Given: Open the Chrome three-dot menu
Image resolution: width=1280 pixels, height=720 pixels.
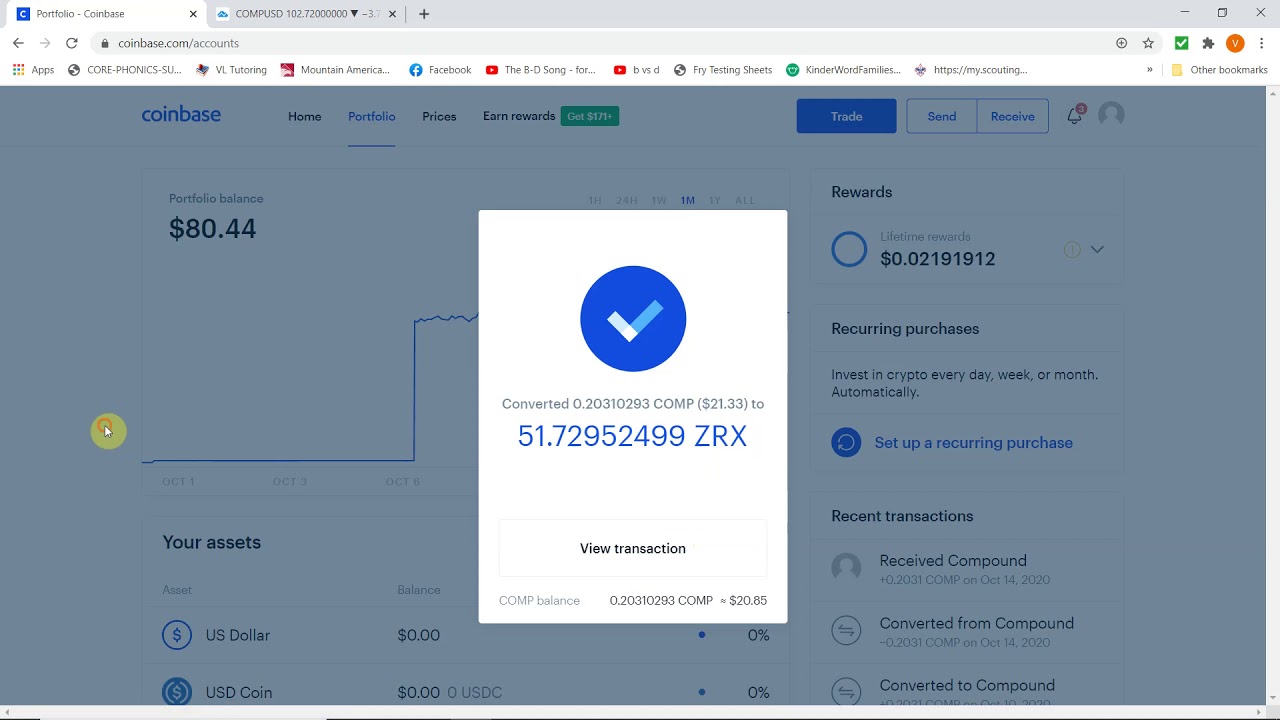Looking at the screenshot, I should [x=1262, y=43].
